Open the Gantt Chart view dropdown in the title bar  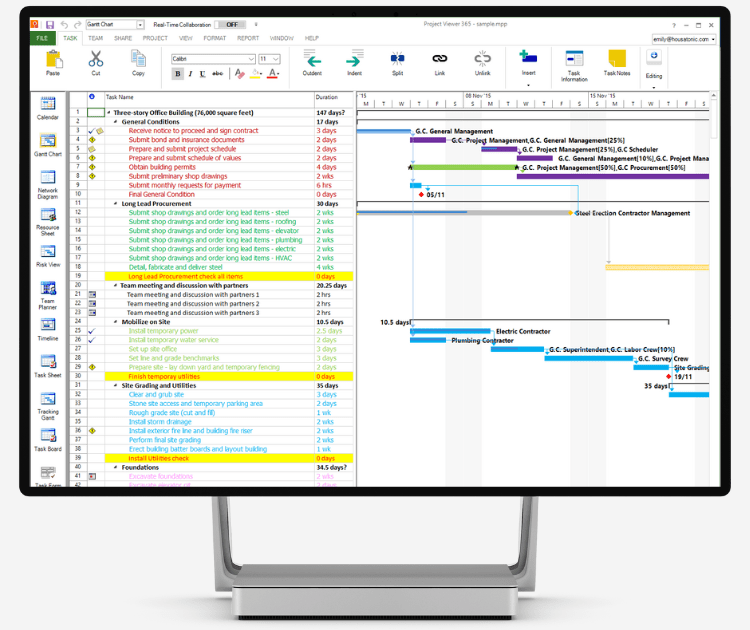point(140,24)
